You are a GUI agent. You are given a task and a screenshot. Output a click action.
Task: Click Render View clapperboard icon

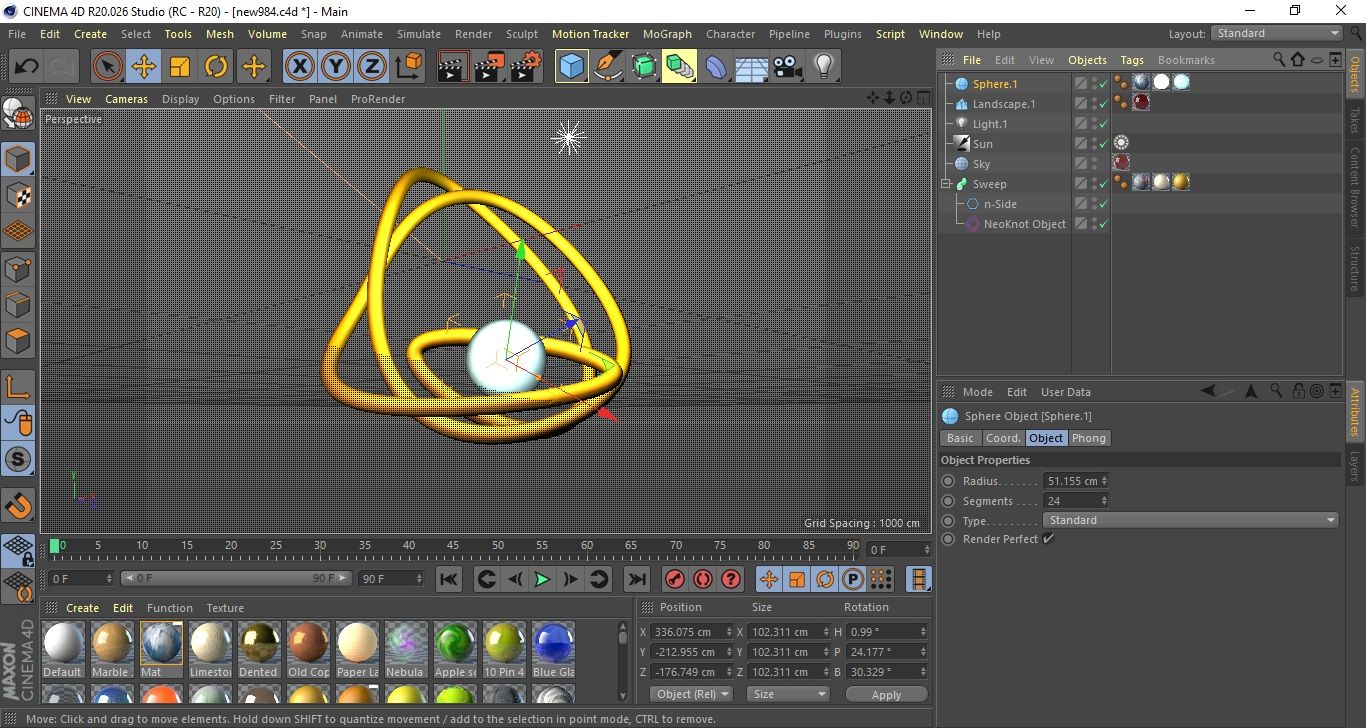point(453,67)
